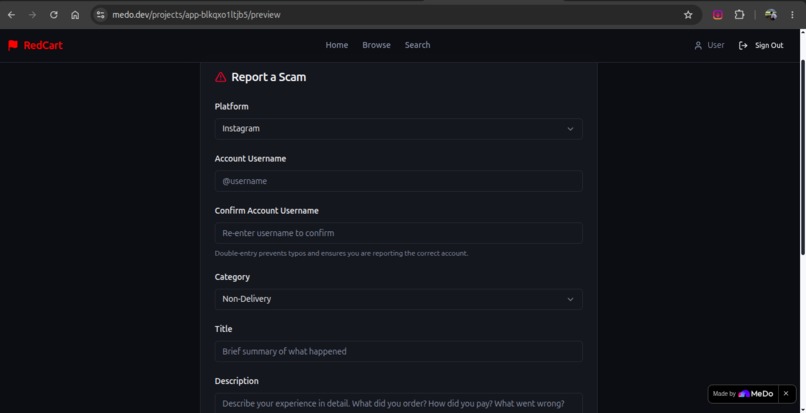Click the Platform dropdown chevron
This screenshot has height=413, width=806.
[x=570, y=129]
